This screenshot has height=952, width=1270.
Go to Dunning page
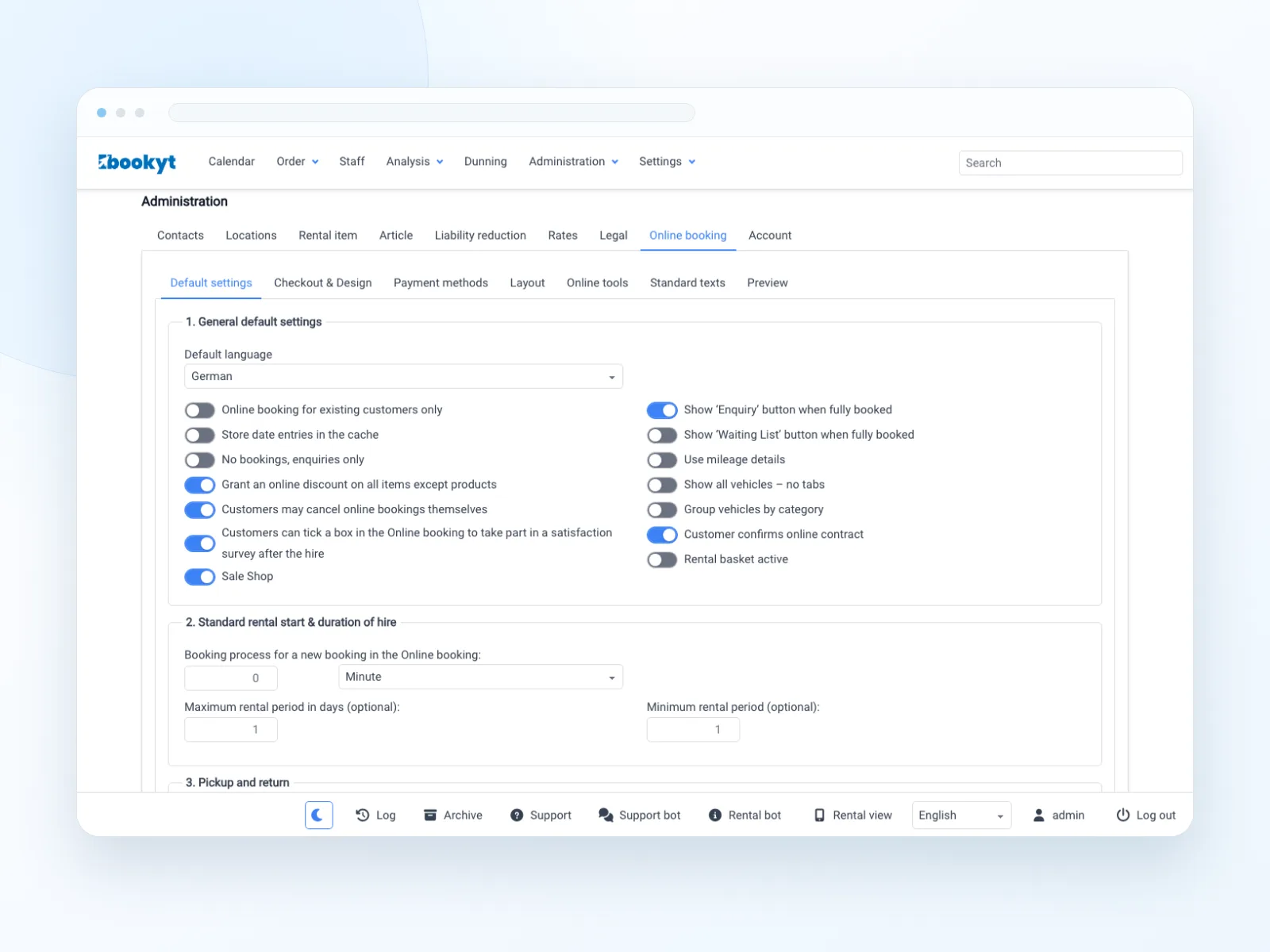[486, 161]
